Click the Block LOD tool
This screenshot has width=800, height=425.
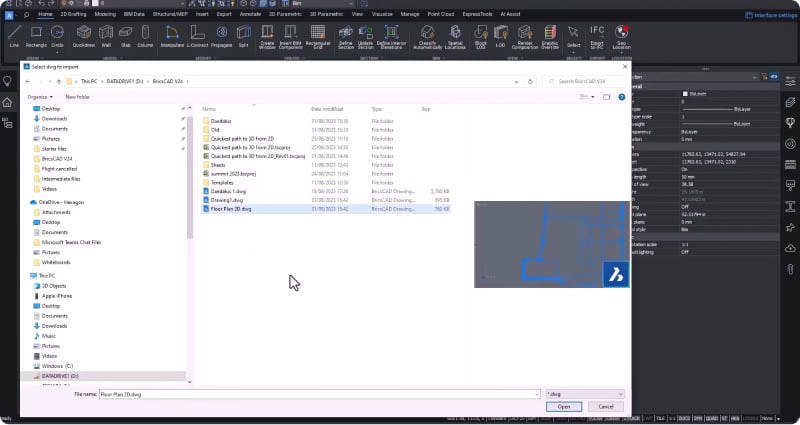pos(481,37)
